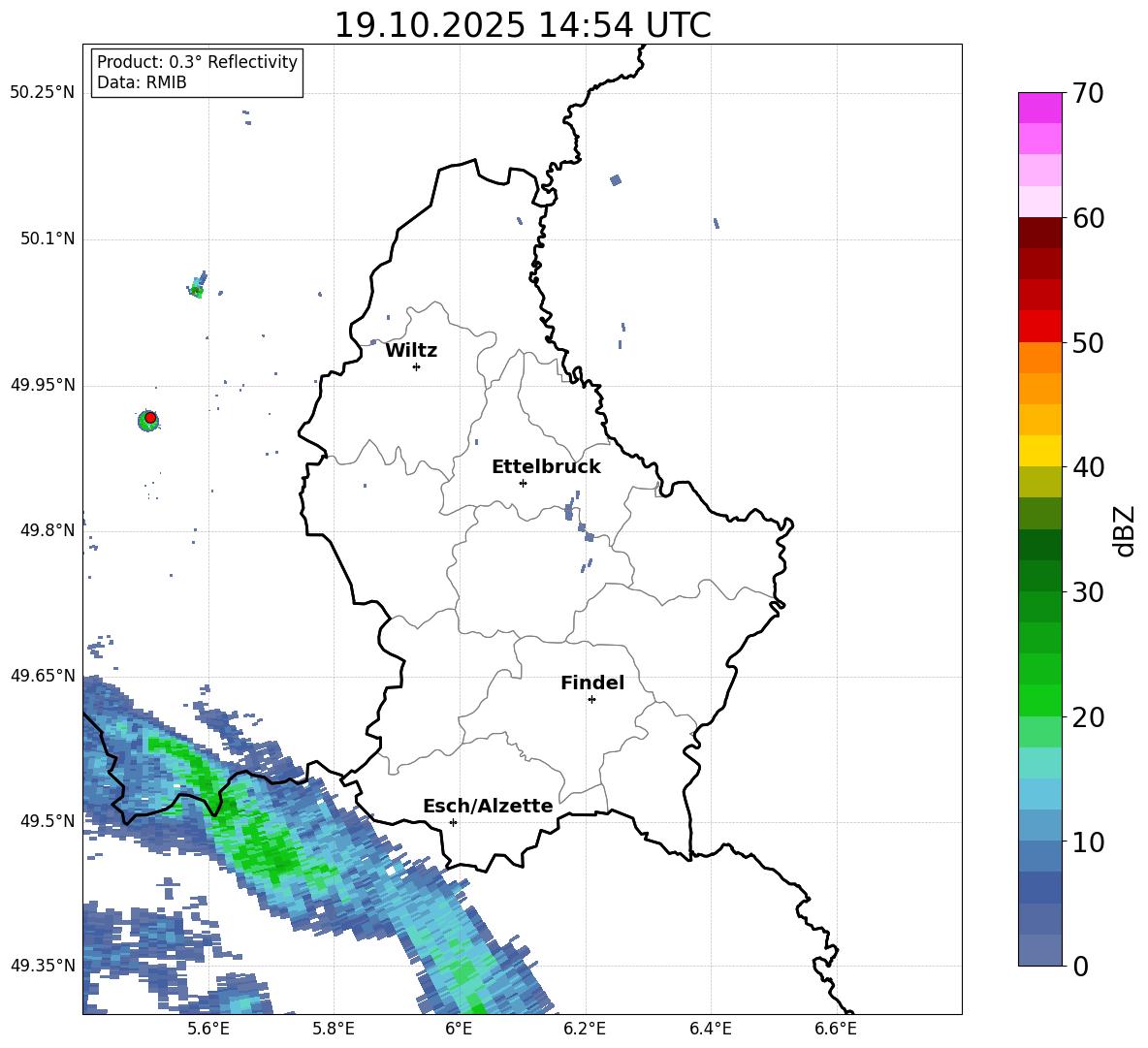
Task: Click the 0 value on the colorbar
Action: 1080,966
